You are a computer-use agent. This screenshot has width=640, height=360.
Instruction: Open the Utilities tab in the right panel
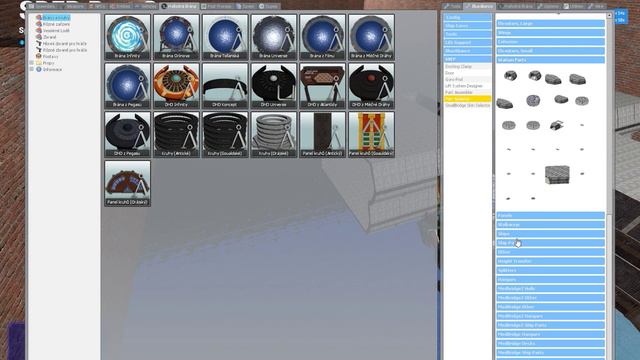coord(574,6)
